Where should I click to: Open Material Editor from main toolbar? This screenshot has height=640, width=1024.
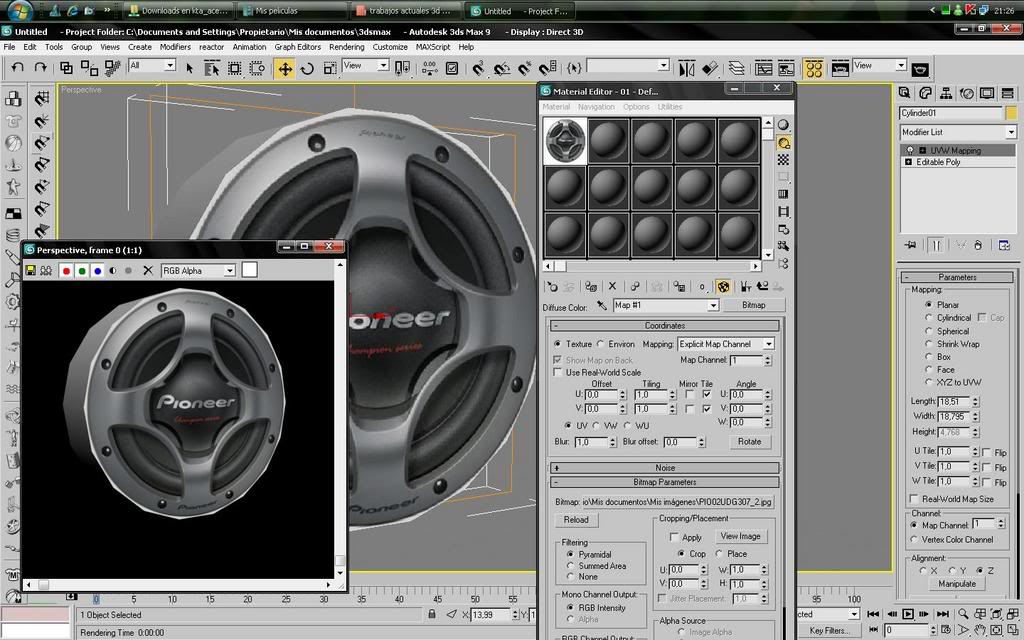(814, 68)
